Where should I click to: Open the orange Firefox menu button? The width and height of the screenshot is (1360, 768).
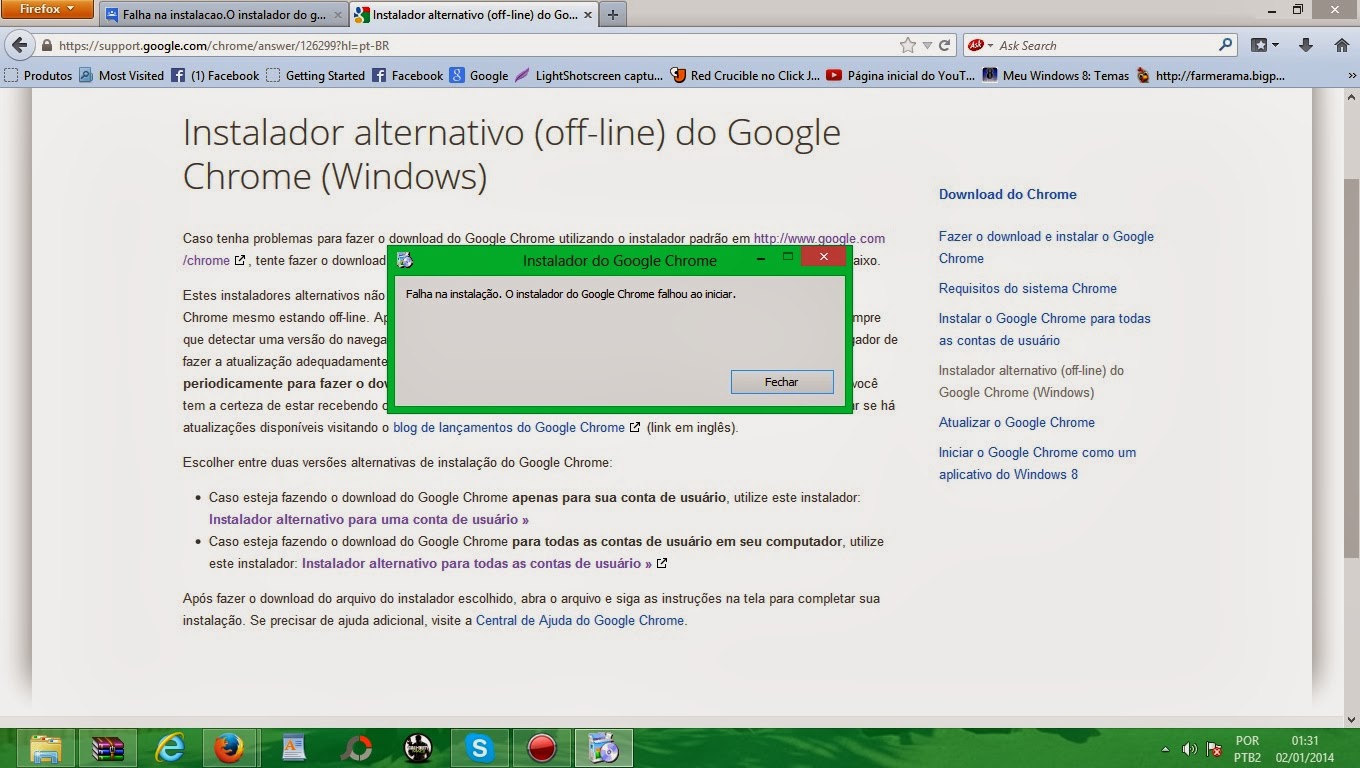click(47, 9)
